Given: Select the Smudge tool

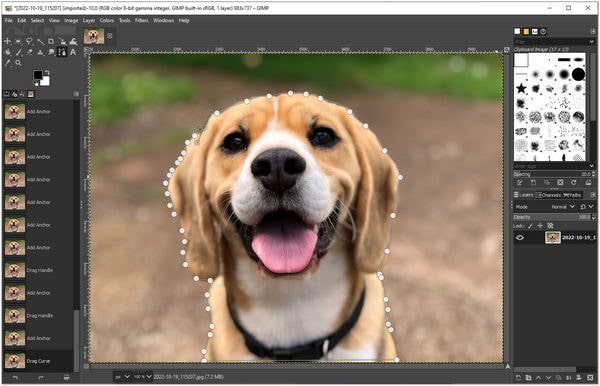Looking at the screenshot, I should tap(51, 52).
